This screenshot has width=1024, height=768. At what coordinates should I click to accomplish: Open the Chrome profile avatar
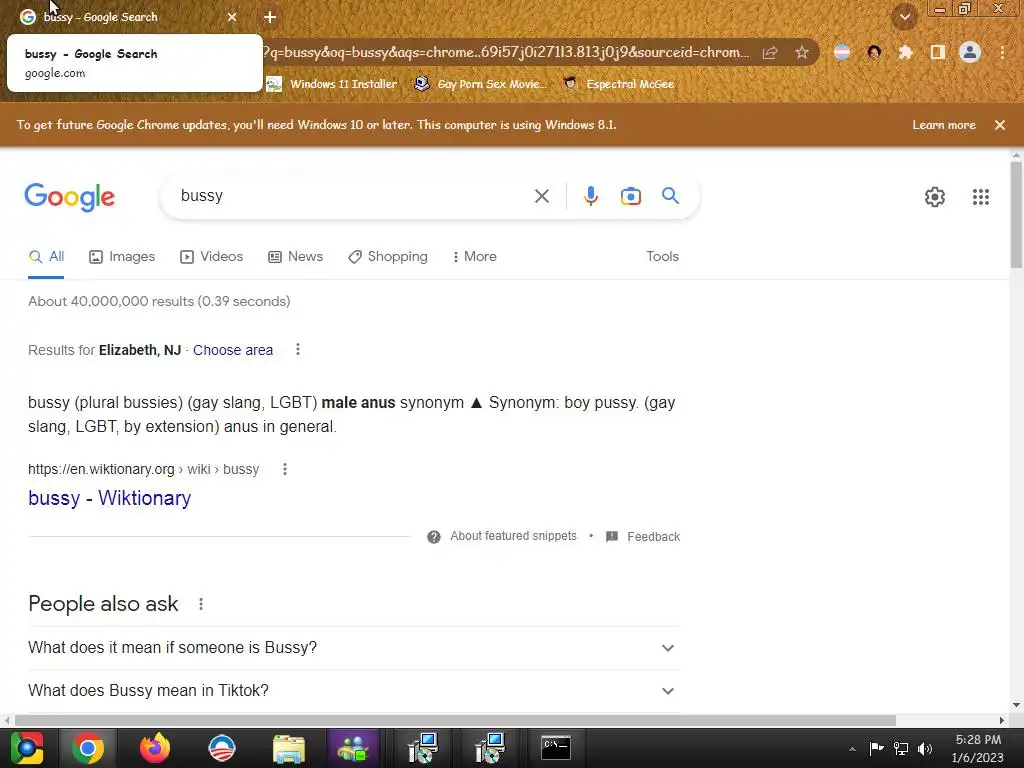pyautogui.click(x=970, y=52)
